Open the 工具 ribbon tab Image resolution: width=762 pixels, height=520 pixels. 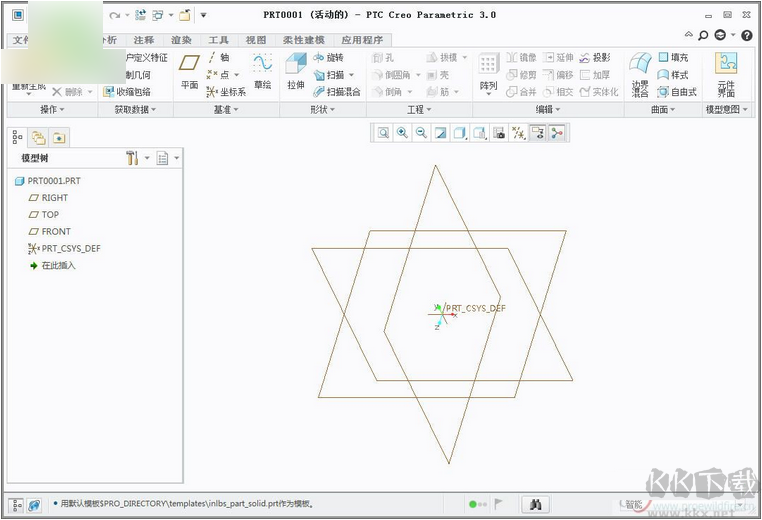coord(218,40)
